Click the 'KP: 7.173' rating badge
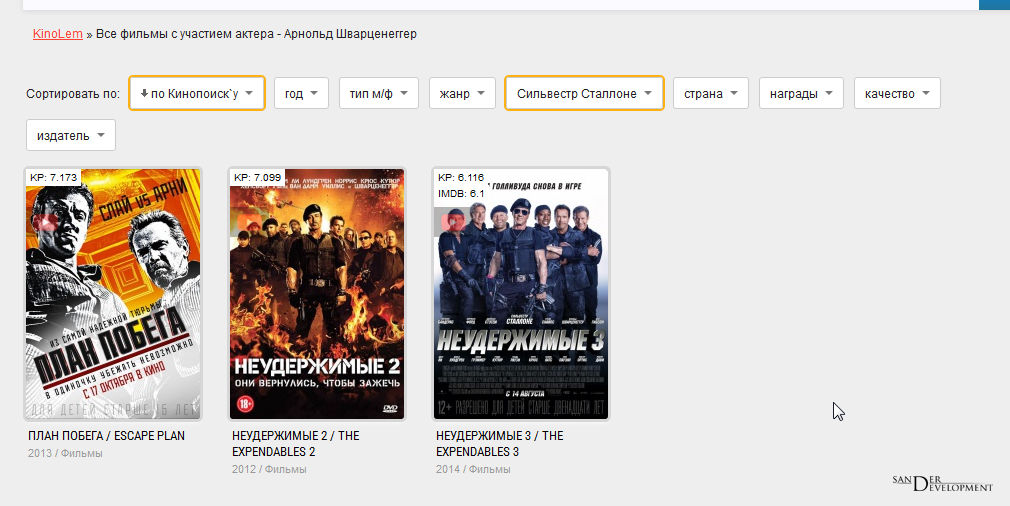Viewport: 1010px width, 506px height. [x=53, y=177]
